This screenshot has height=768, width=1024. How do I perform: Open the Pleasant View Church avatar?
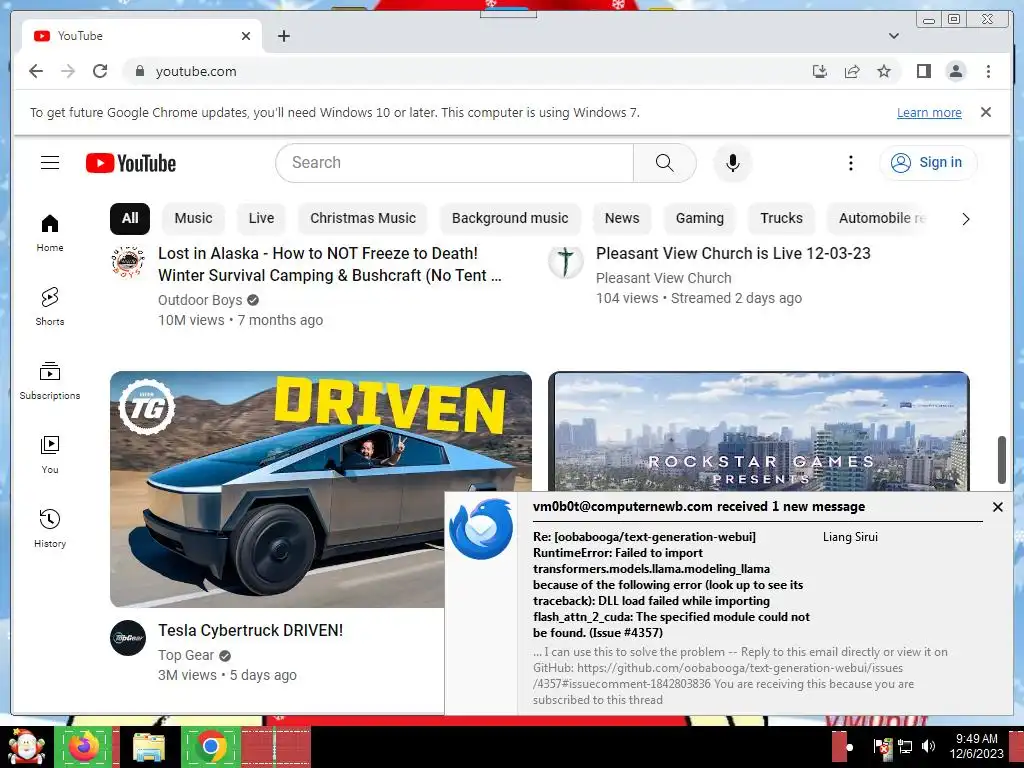(566, 262)
